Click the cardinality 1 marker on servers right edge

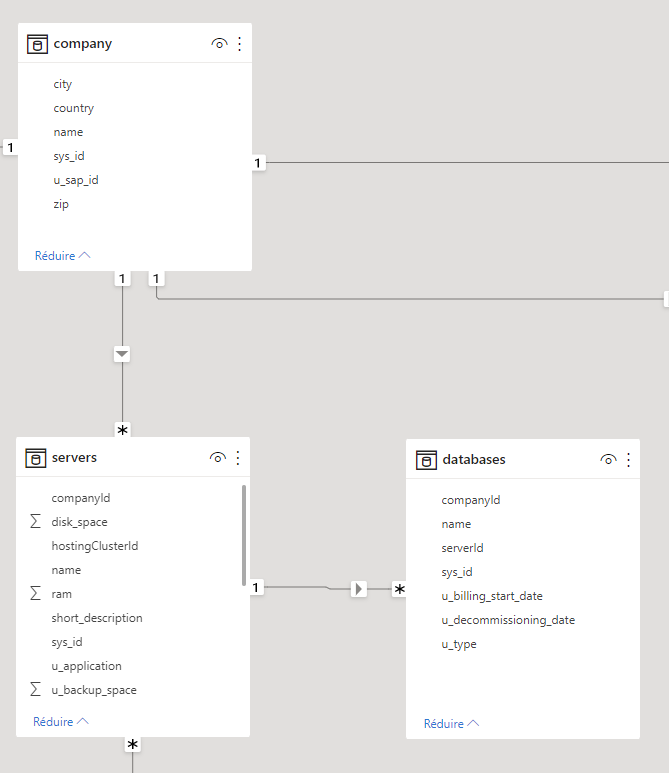click(x=255, y=588)
